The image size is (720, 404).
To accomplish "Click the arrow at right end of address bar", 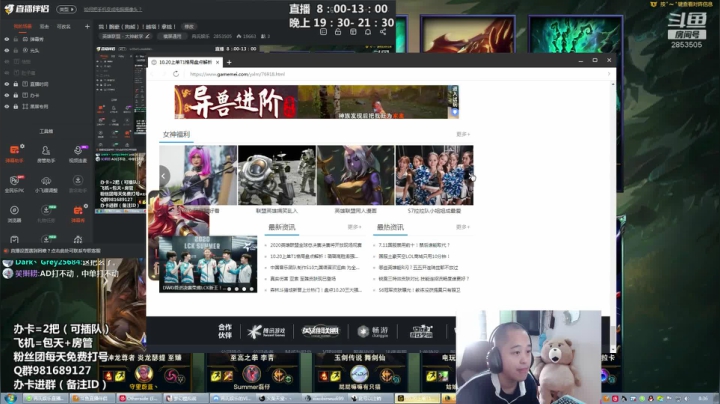I will click(609, 74).
